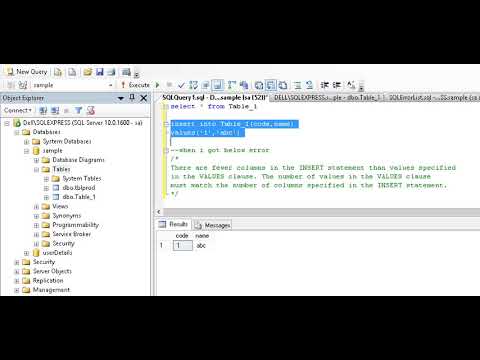Save the query with the floppy disk icon
Screen dimensions: 480x360
point(100,72)
